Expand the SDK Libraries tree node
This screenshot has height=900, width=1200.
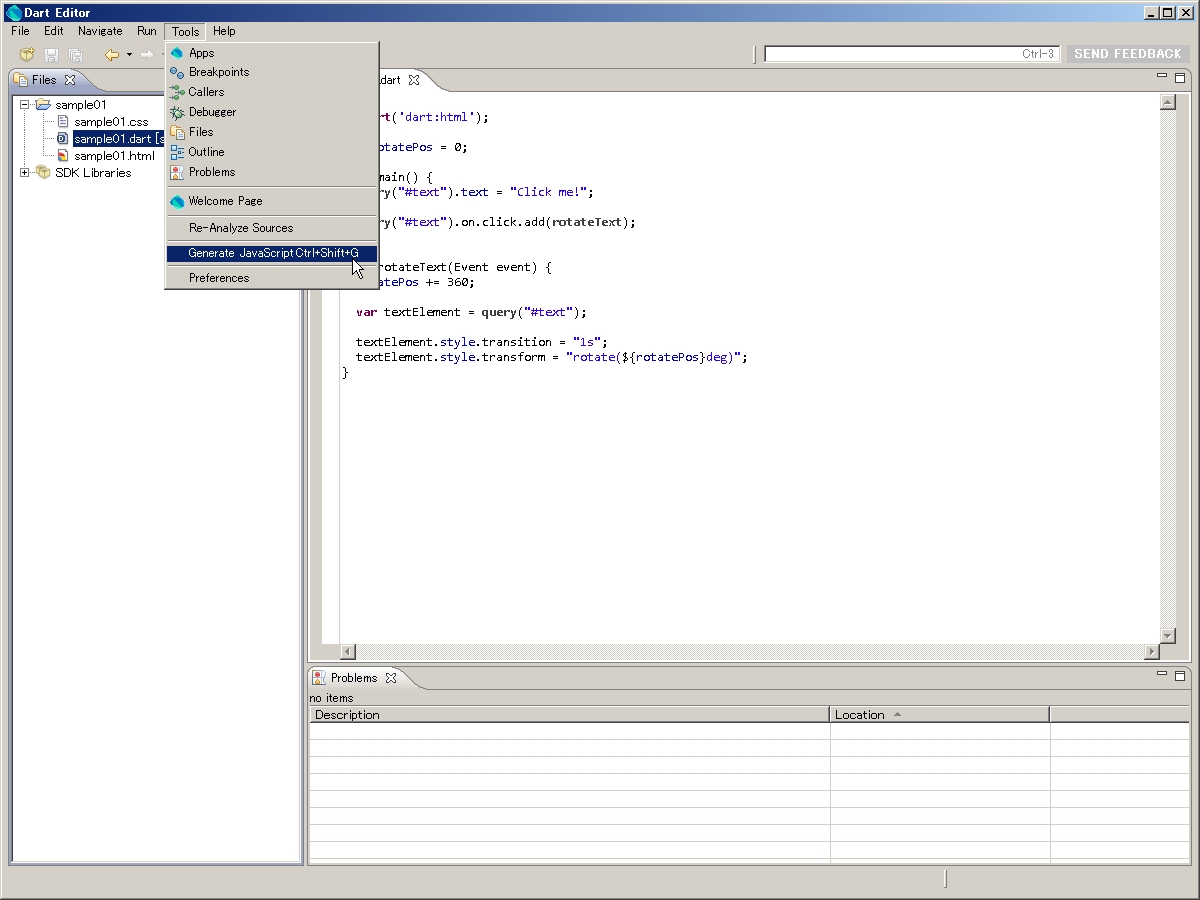tap(25, 173)
